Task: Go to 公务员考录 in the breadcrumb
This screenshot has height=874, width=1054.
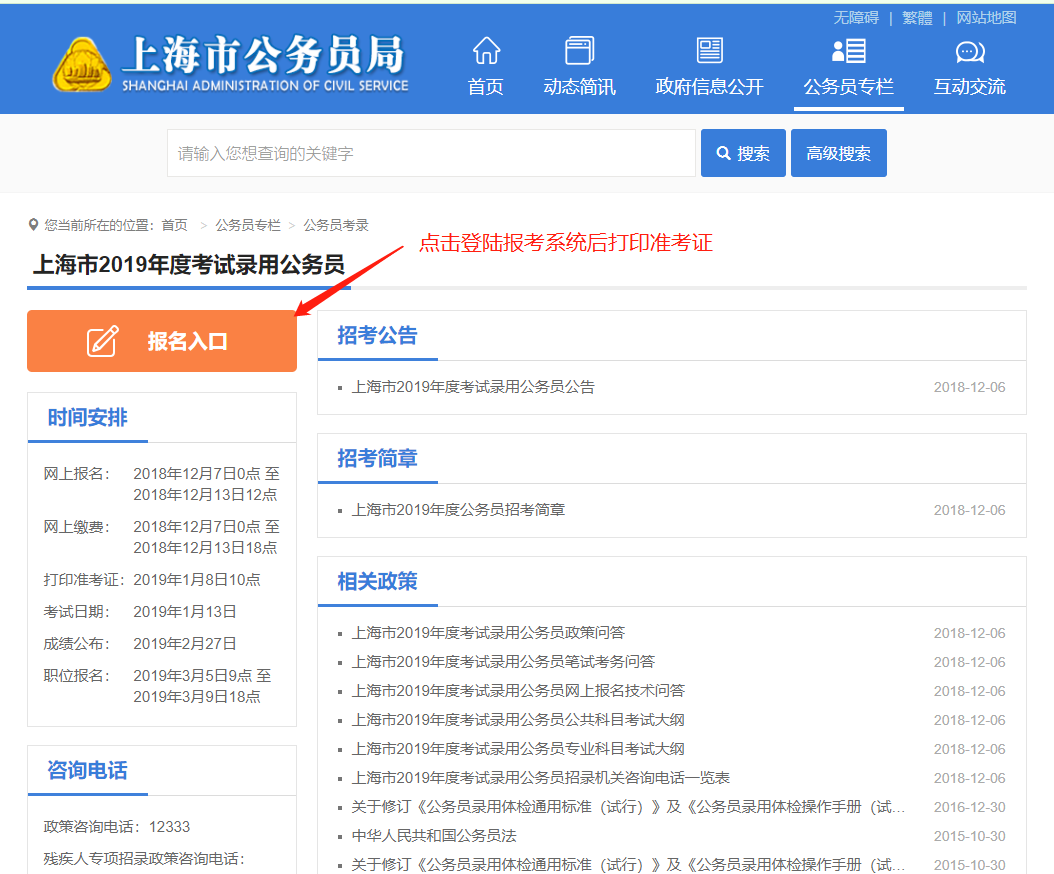Action: pyautogui.click(x=335, y=225)
